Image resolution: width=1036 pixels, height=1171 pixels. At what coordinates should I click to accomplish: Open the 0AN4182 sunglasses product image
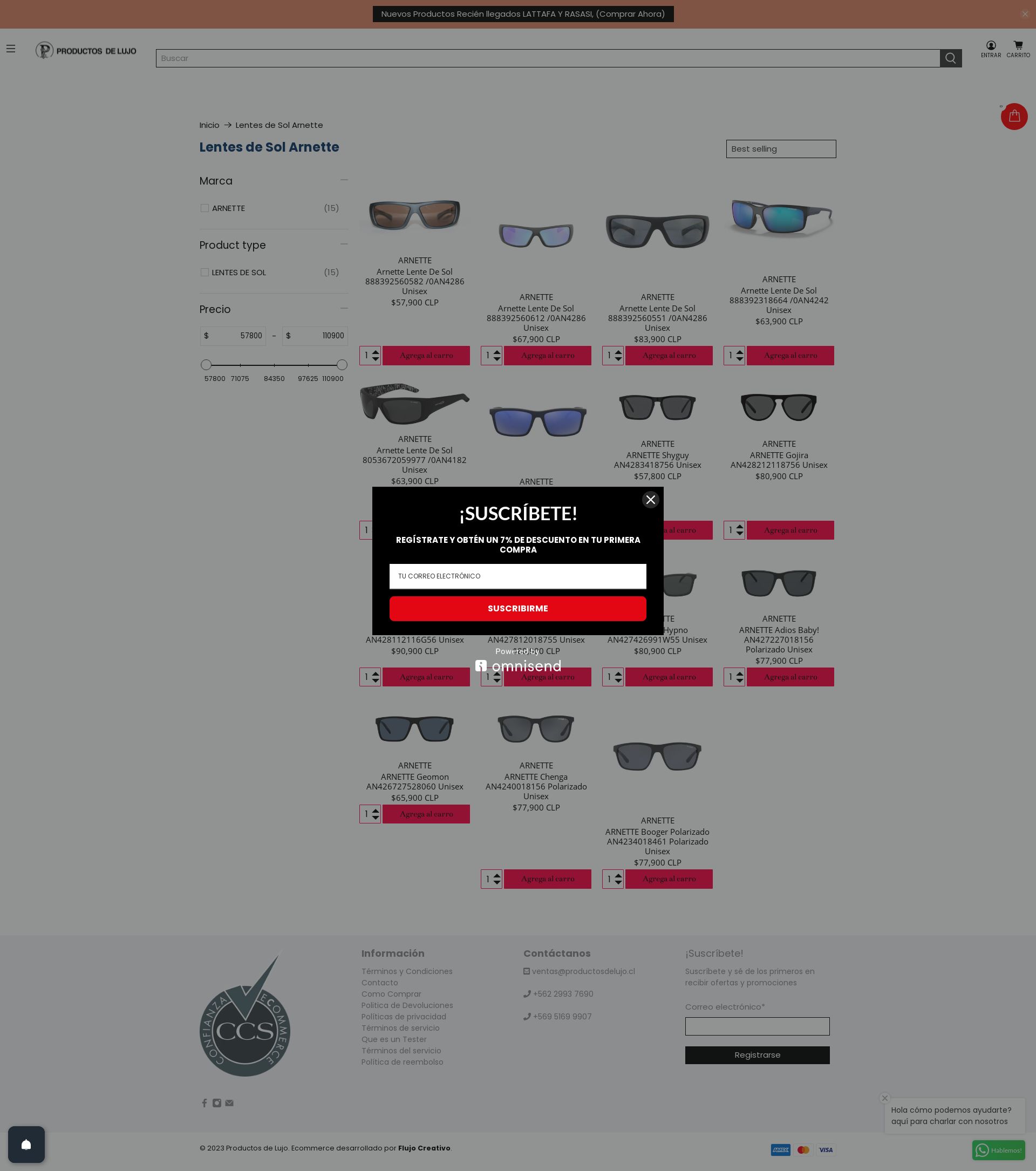pyautogui.click(x=414, y=404)
